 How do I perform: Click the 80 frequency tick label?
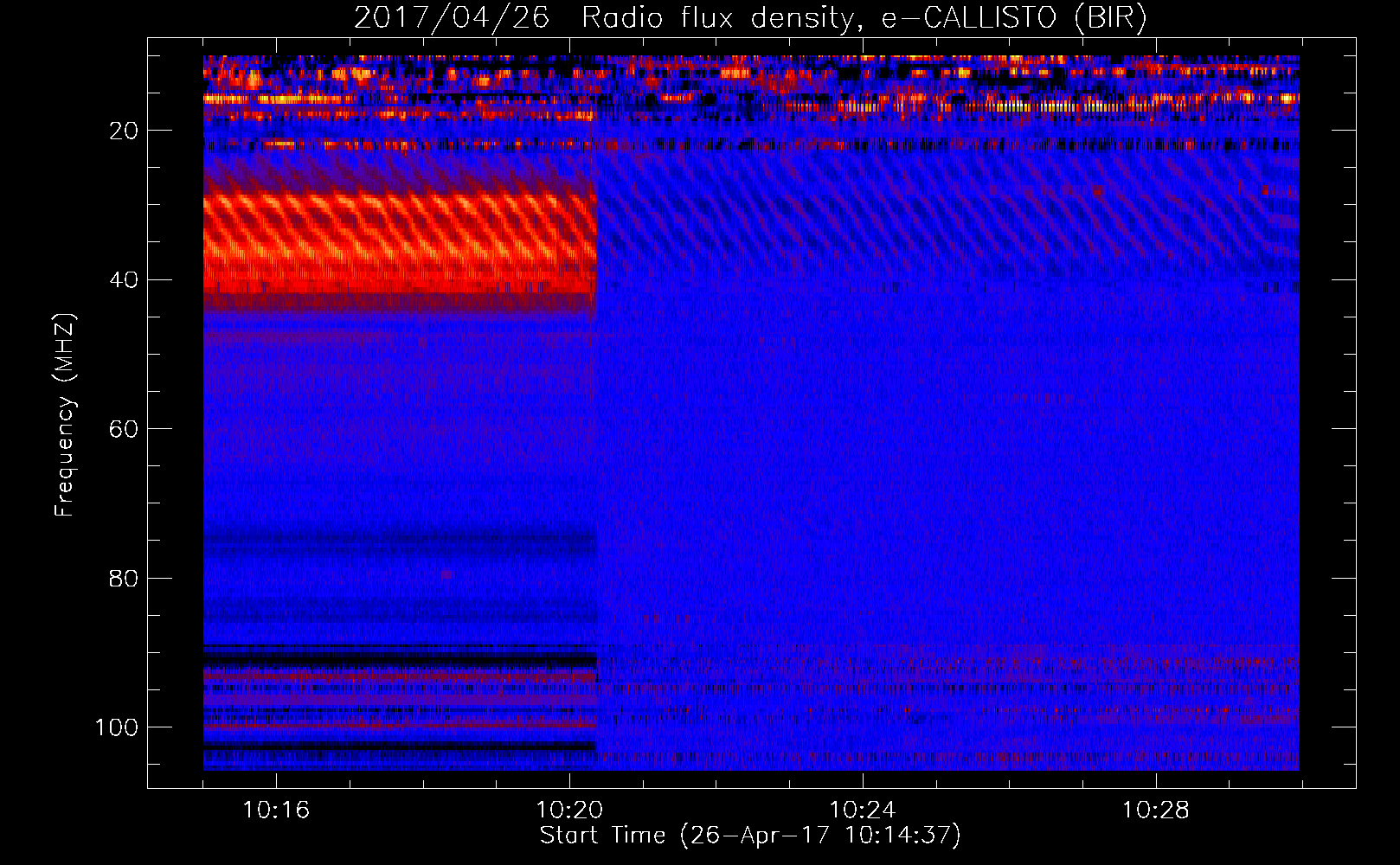coord(124,579)
